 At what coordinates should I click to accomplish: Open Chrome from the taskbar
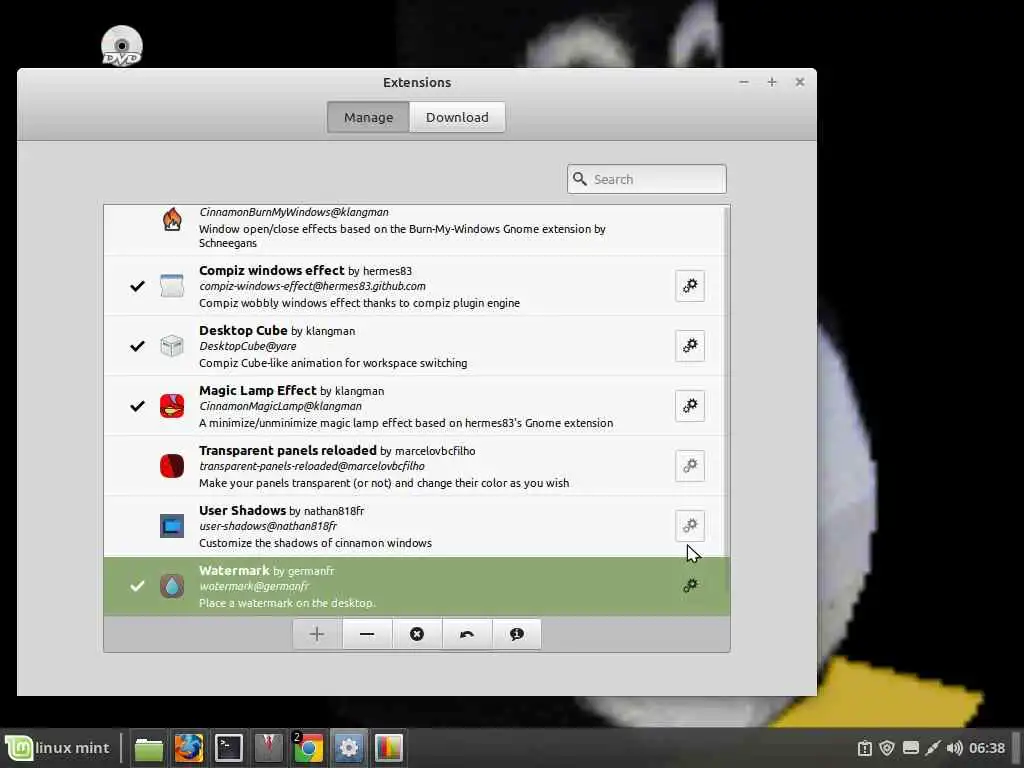(308, 748)
